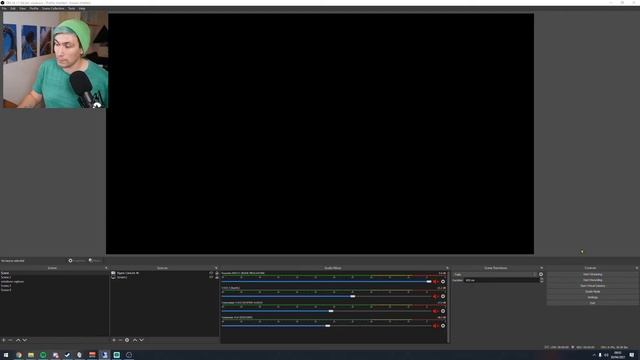Screen dimensions: 640x360
Task: Open the Fade transition type dropdown
Action: coord(495,274)
